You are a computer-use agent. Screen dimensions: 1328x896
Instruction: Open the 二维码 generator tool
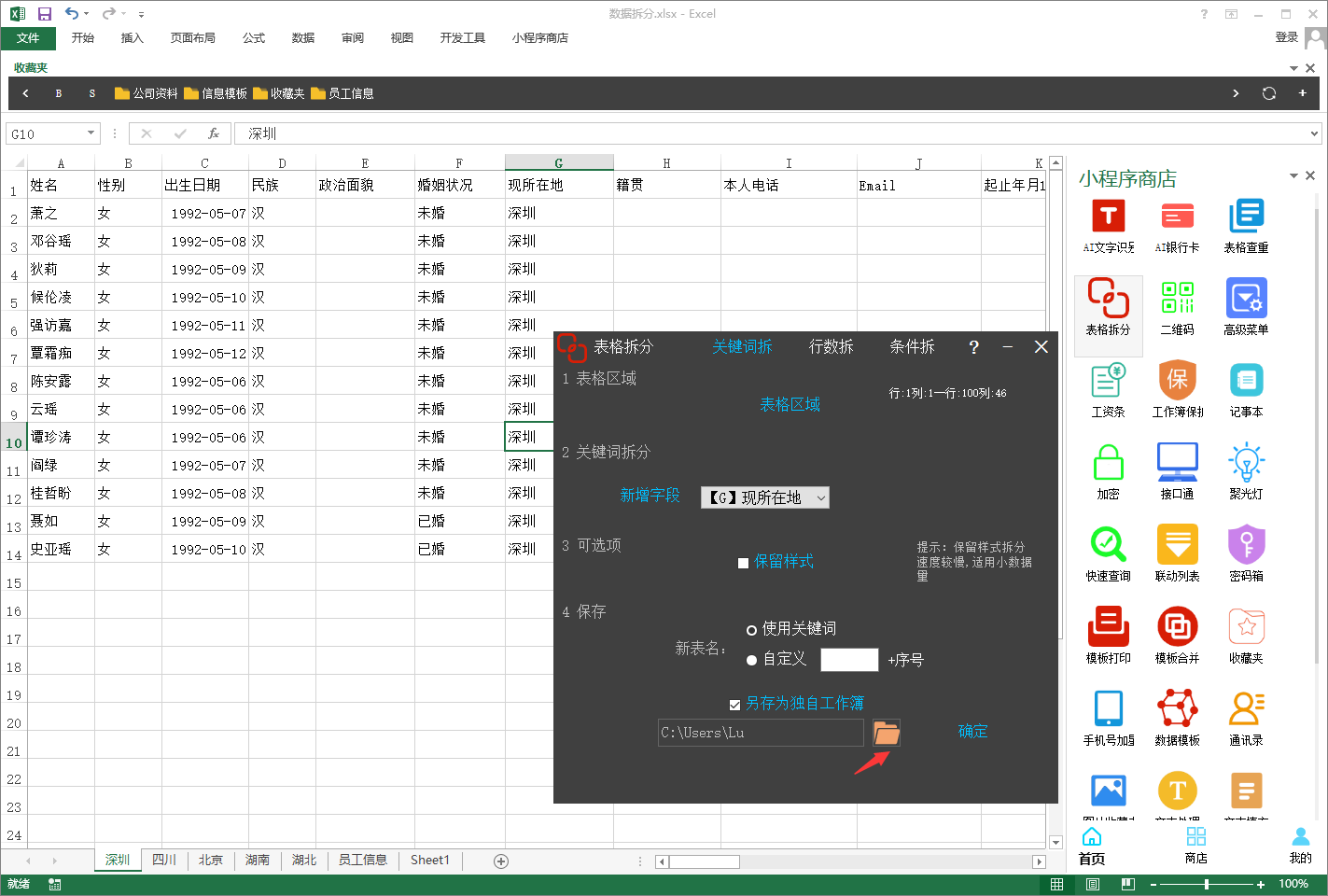pos(1178,308)
